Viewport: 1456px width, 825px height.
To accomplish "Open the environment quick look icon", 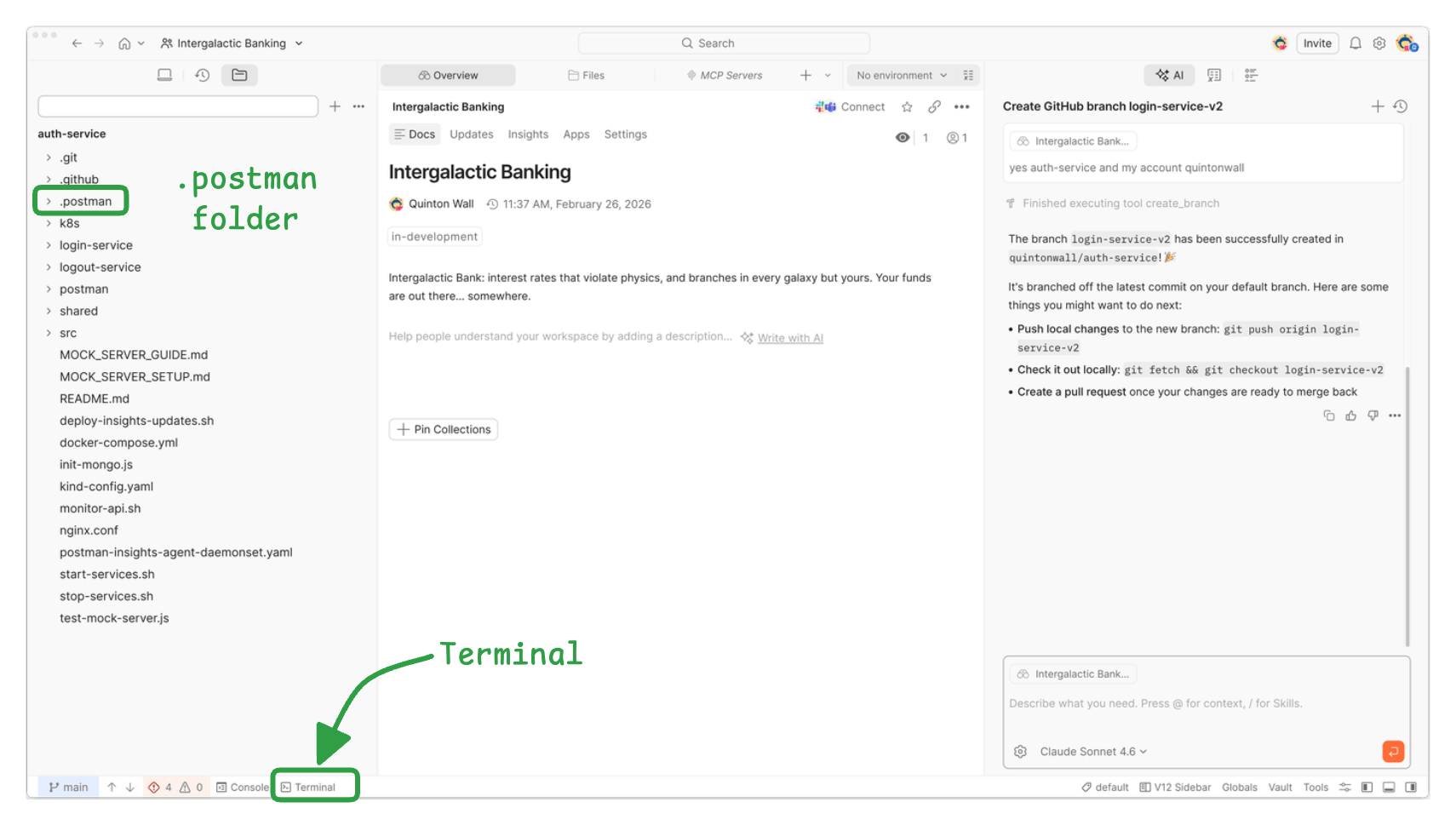I will pos(968,75).
